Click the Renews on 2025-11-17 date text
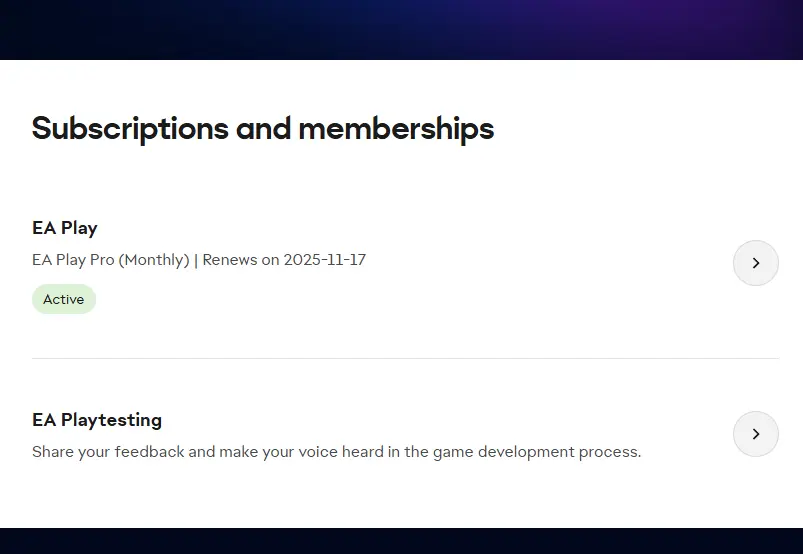Viewport: 803px width, 554px height. [x=284, y=260]
